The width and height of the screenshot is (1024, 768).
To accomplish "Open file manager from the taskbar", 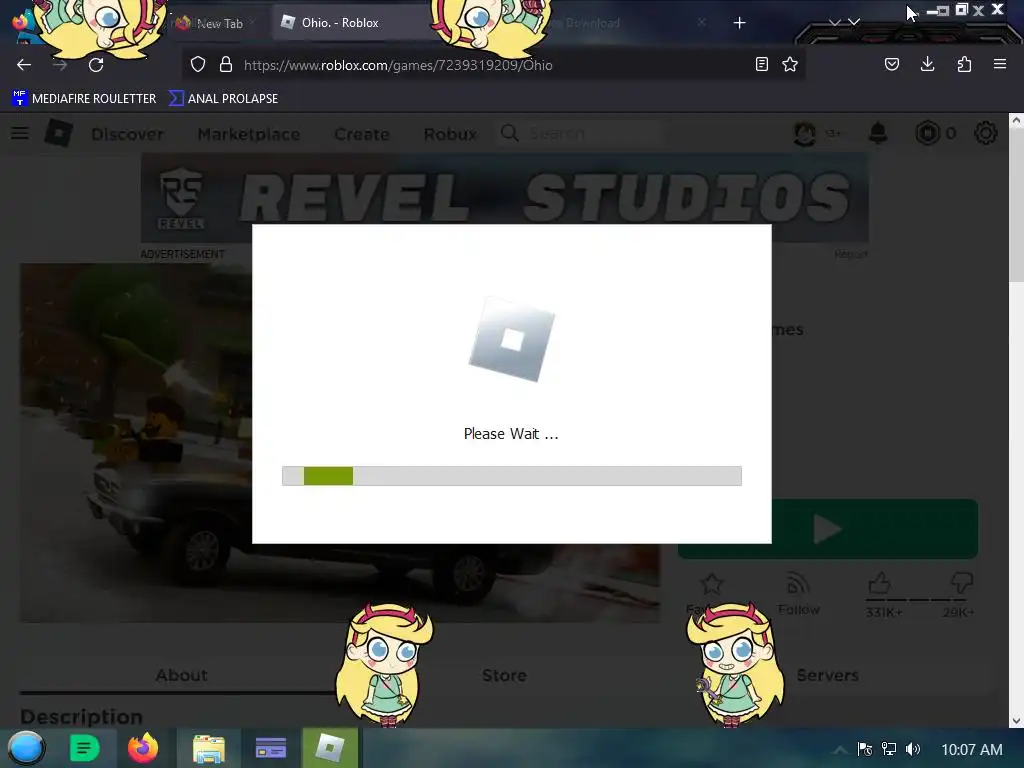I will [209, 748].
